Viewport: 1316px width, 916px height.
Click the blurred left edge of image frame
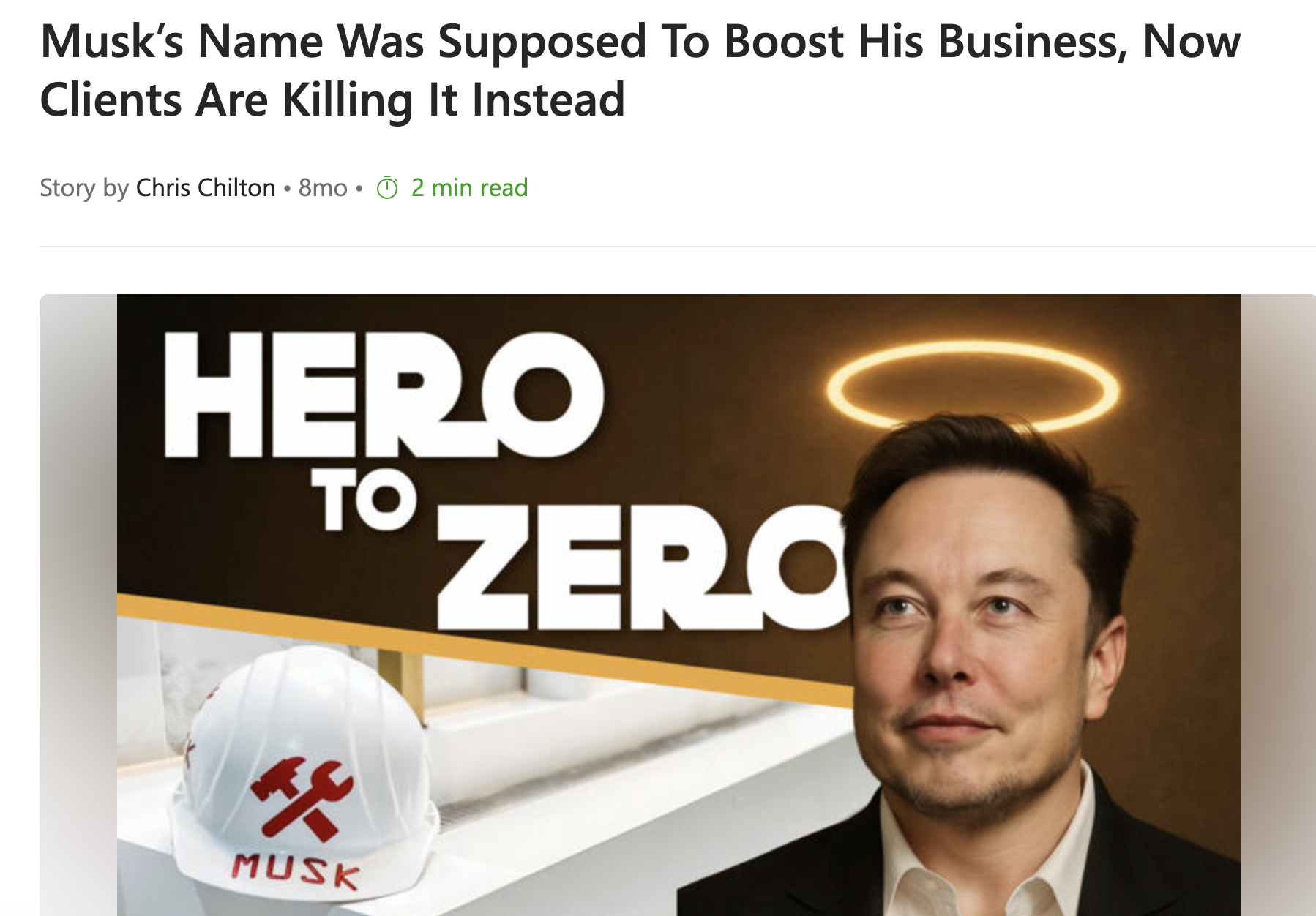click(x=78, y=604)
